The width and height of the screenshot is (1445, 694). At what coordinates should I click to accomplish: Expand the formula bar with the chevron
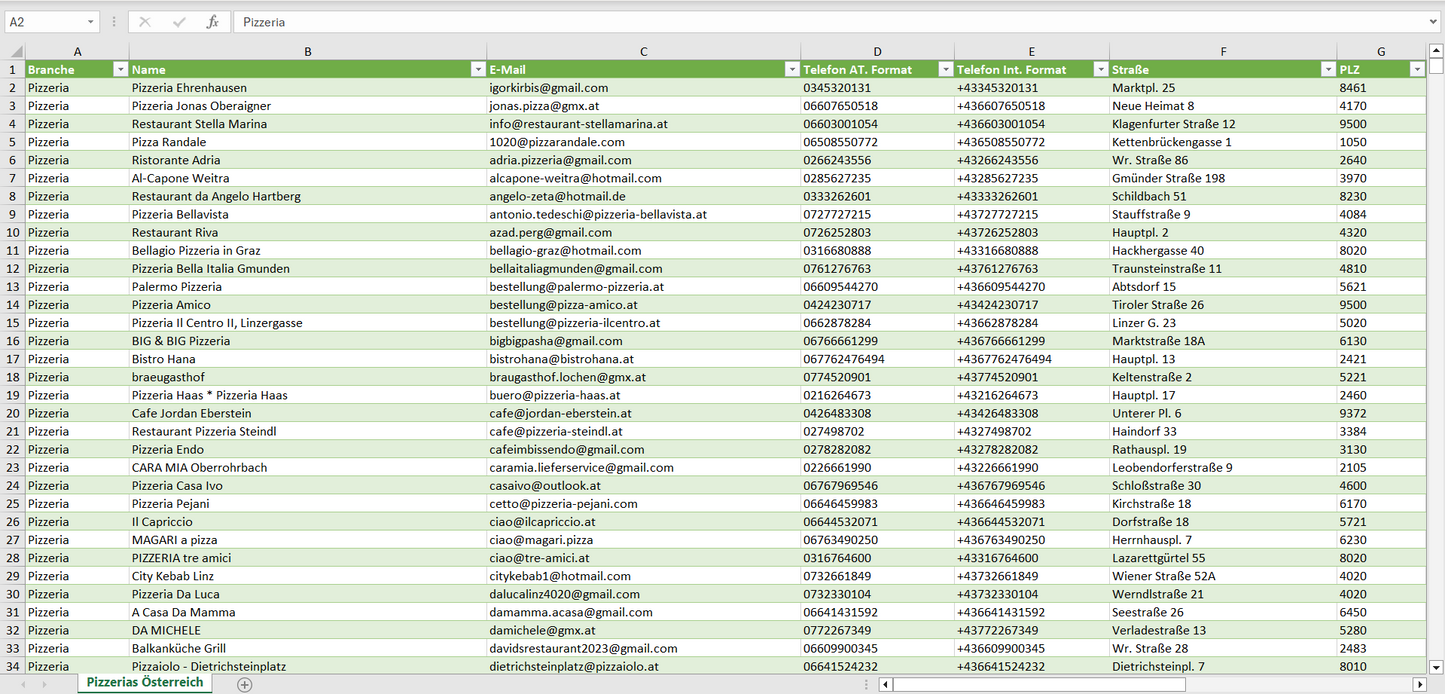[1434, 22]
